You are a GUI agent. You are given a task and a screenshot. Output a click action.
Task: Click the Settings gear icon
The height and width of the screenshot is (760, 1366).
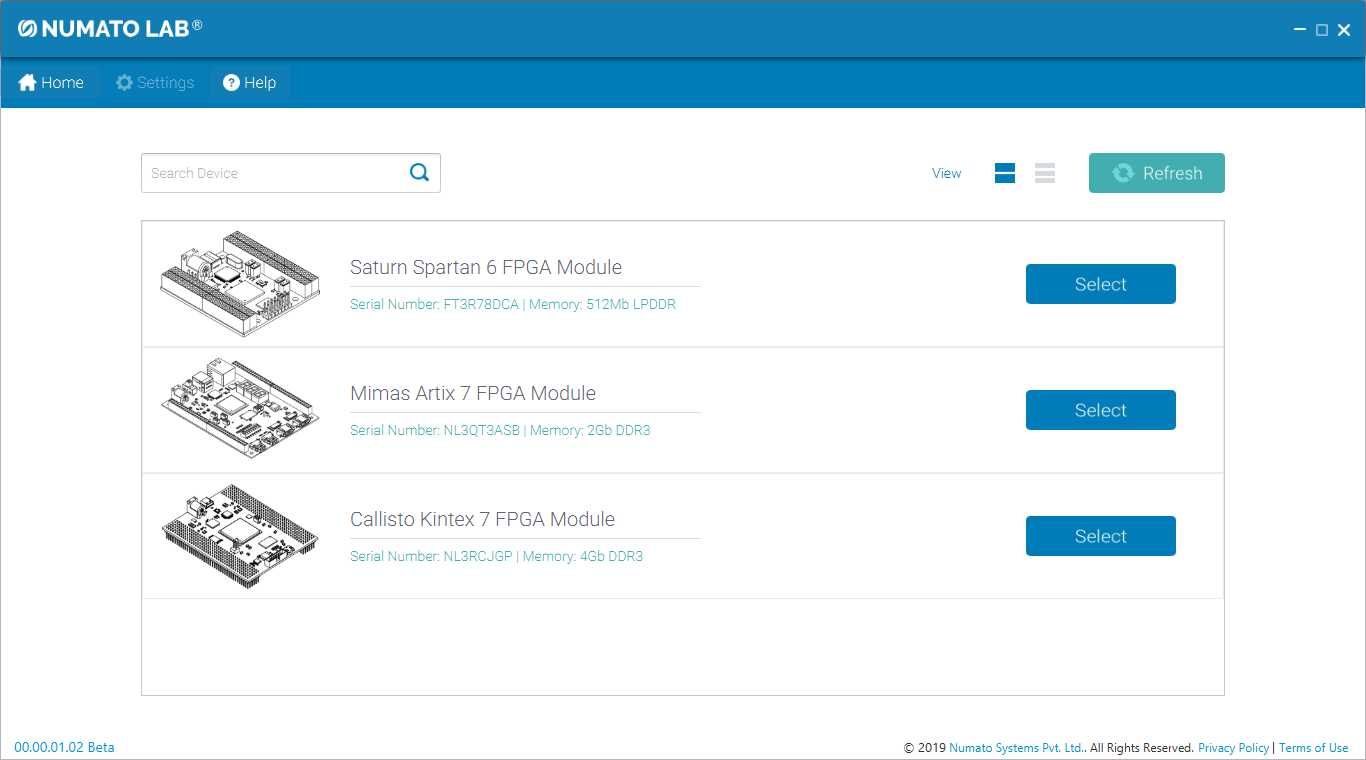[123, 82]
